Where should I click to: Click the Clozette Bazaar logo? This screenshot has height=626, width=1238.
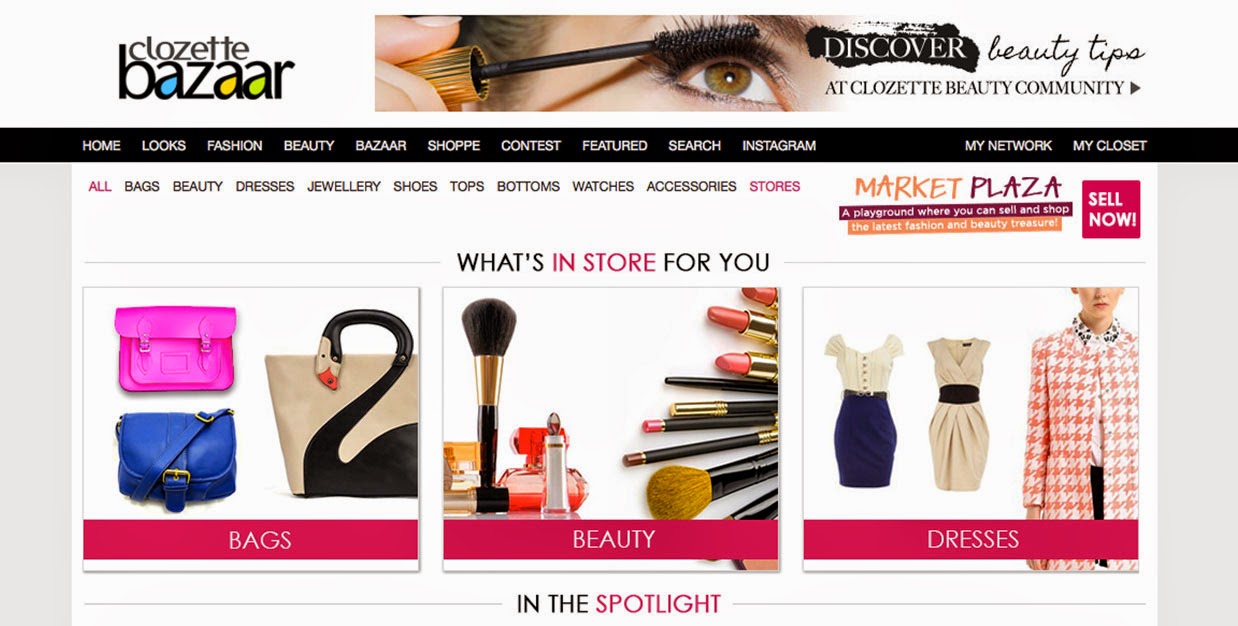[x=206, y=70]
